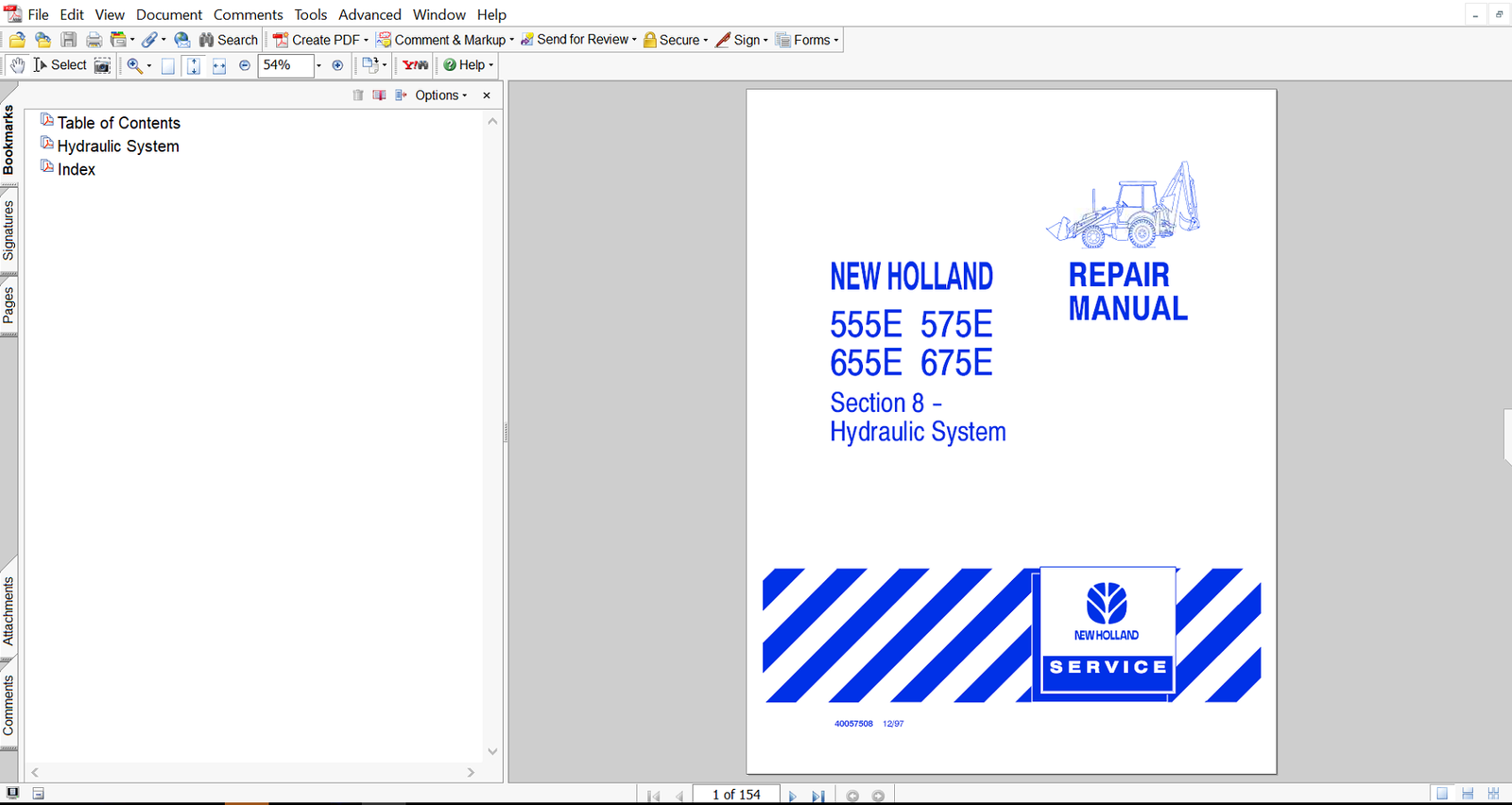Jump to the last page
The width and height of the screenshot is (1512, 805).
pos(818,796)
